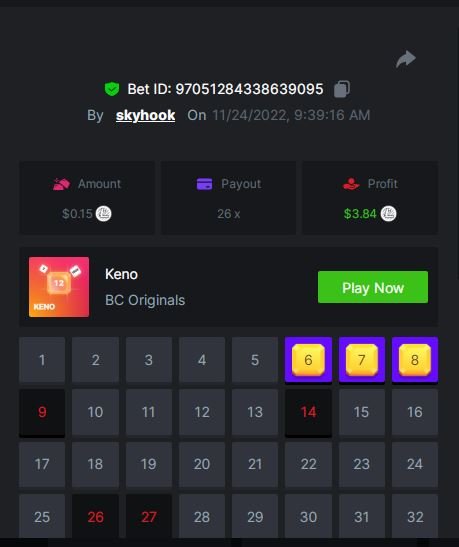Click the red number 26 tile
This screenshot has width=459, height=547.
pos(95,517)
